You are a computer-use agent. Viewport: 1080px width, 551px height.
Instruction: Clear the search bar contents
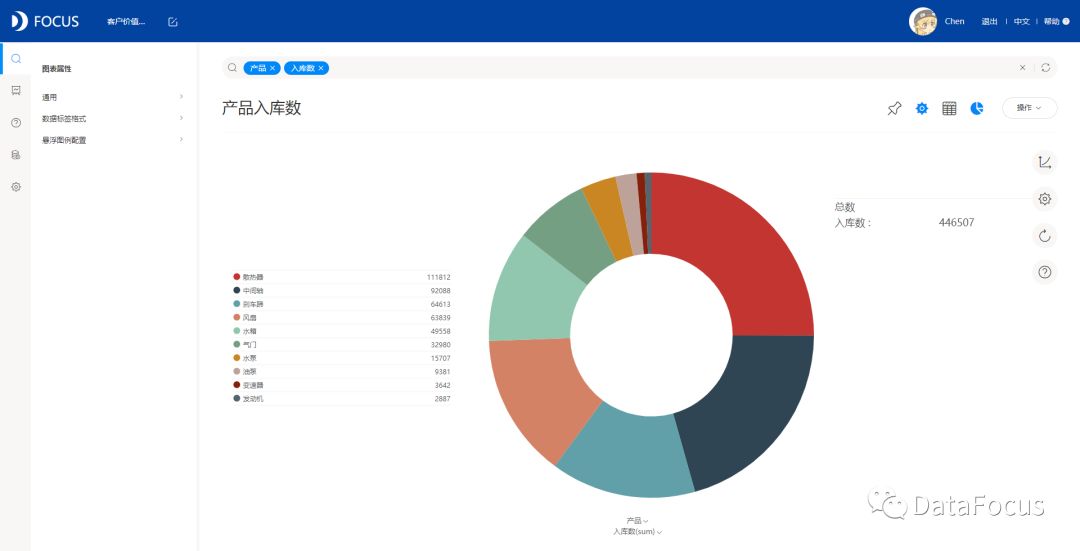(x=1023, y=67)
